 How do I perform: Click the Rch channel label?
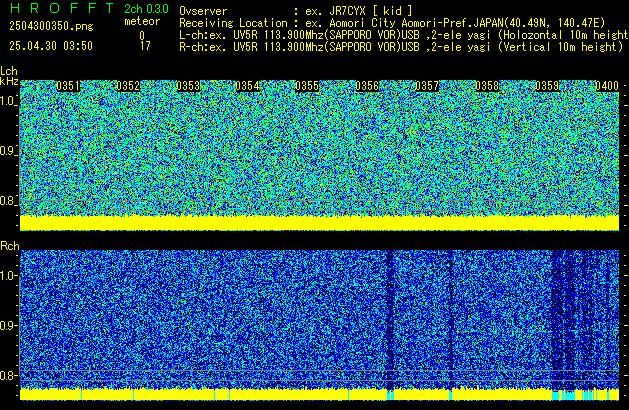click(x=10, y=246)
